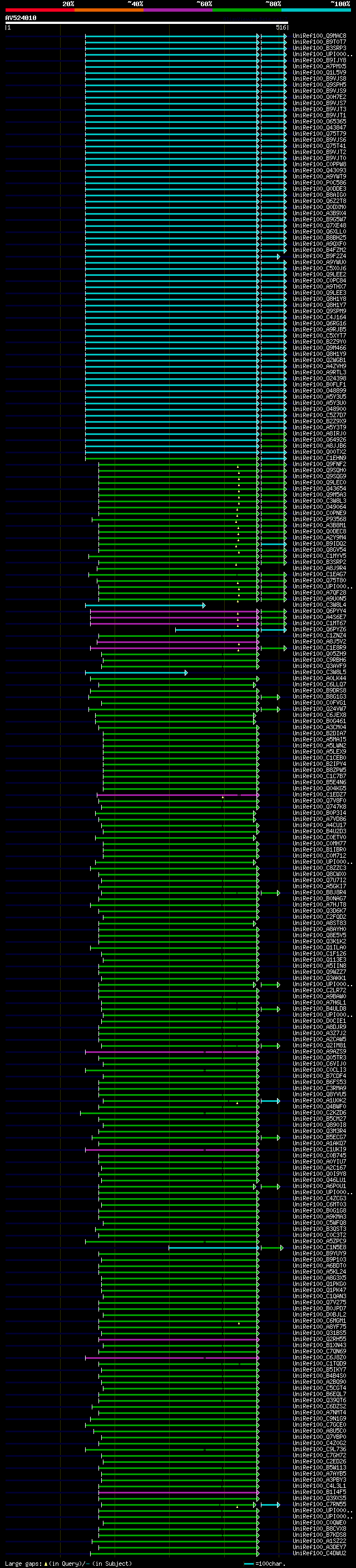Open hit UniRef100_B9T0T7
The width and height of the screenshot is (356, 1568).
pyautogui.click(x=319, y=42)
